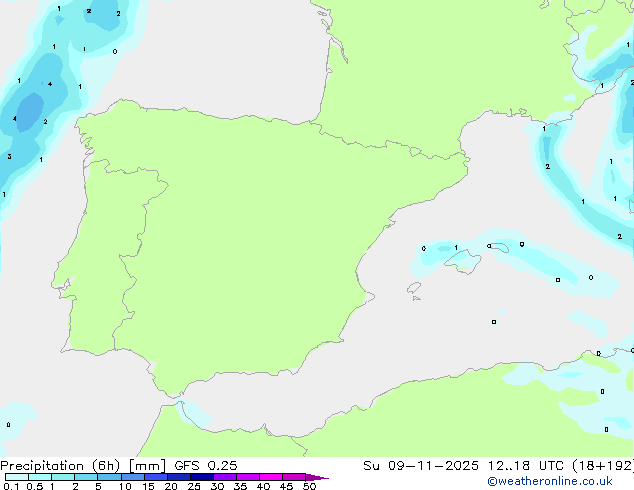634x490 pixels.
Task: Click the '3' precipitation value on map
Action: coord(9,156)
